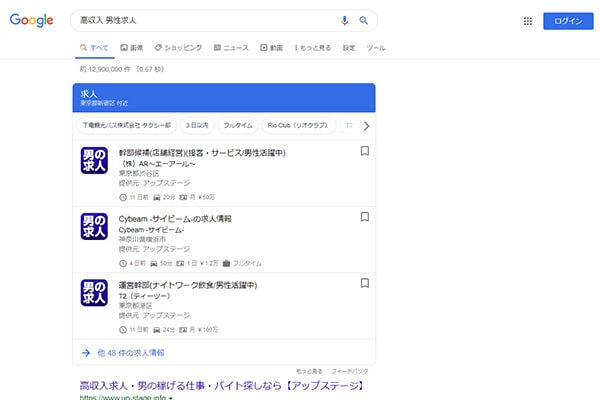Click the 東京都港区 location text
600x400 pixels.
pyautogui.click(x=135, y=305)
